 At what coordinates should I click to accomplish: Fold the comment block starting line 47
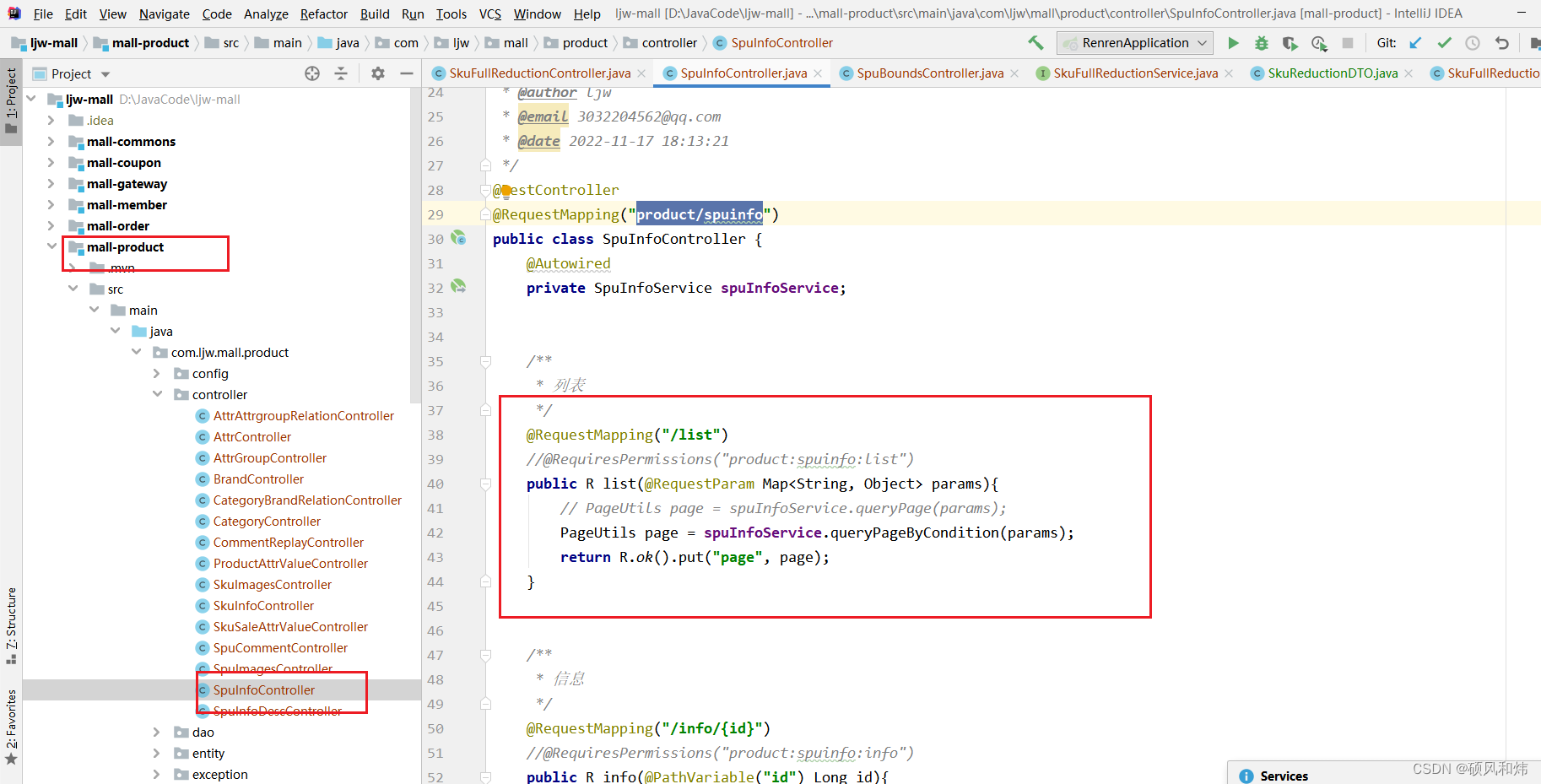485,655
